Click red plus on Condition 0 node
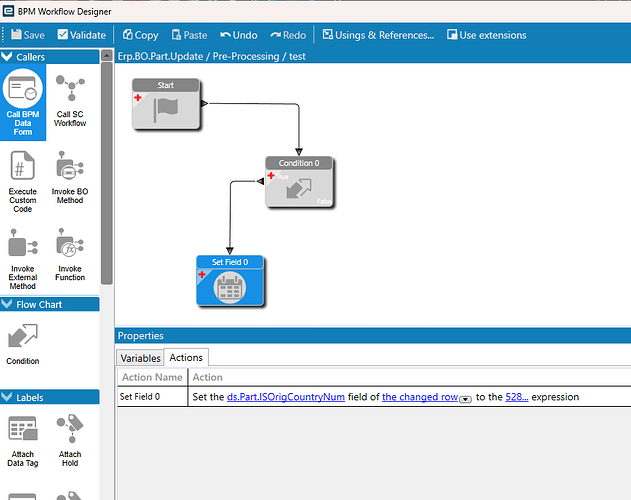Image resolution: width=631 pixels, height=500 pixels. 271,176
